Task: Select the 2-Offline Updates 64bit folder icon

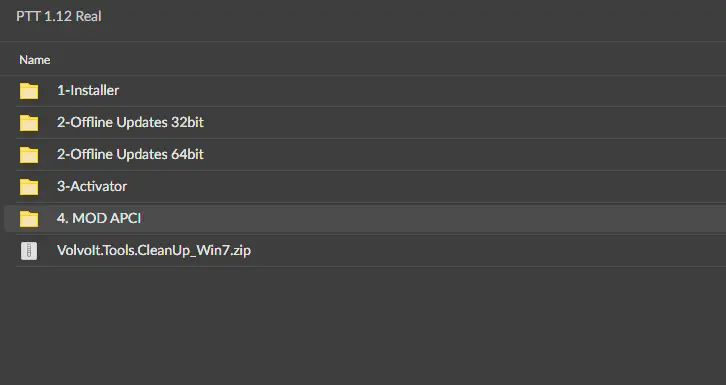Action: [x=29, y=155]
